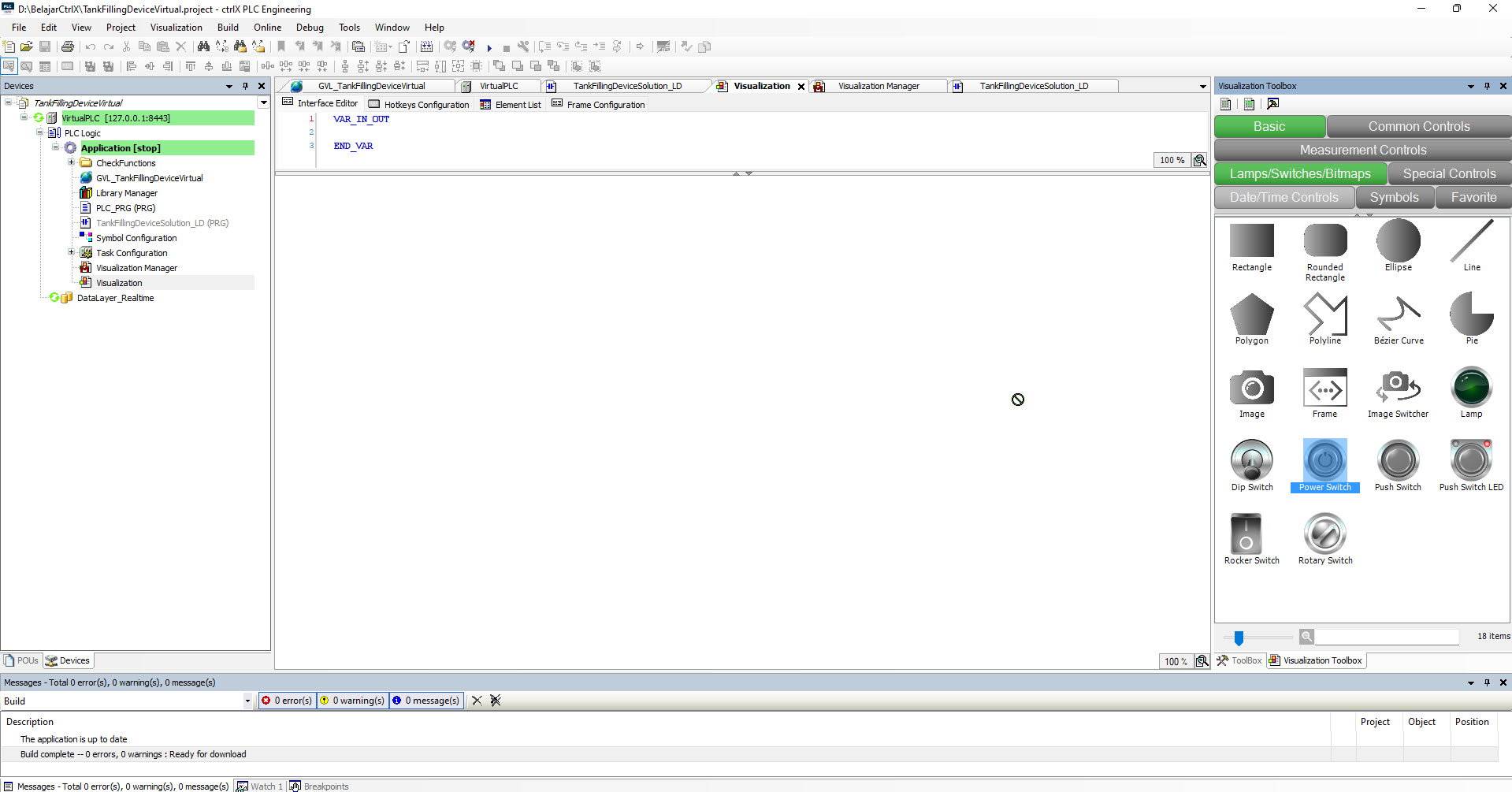Open the Visualization menu
This screenshot has height=792, width=1512.
pos(176,28)
